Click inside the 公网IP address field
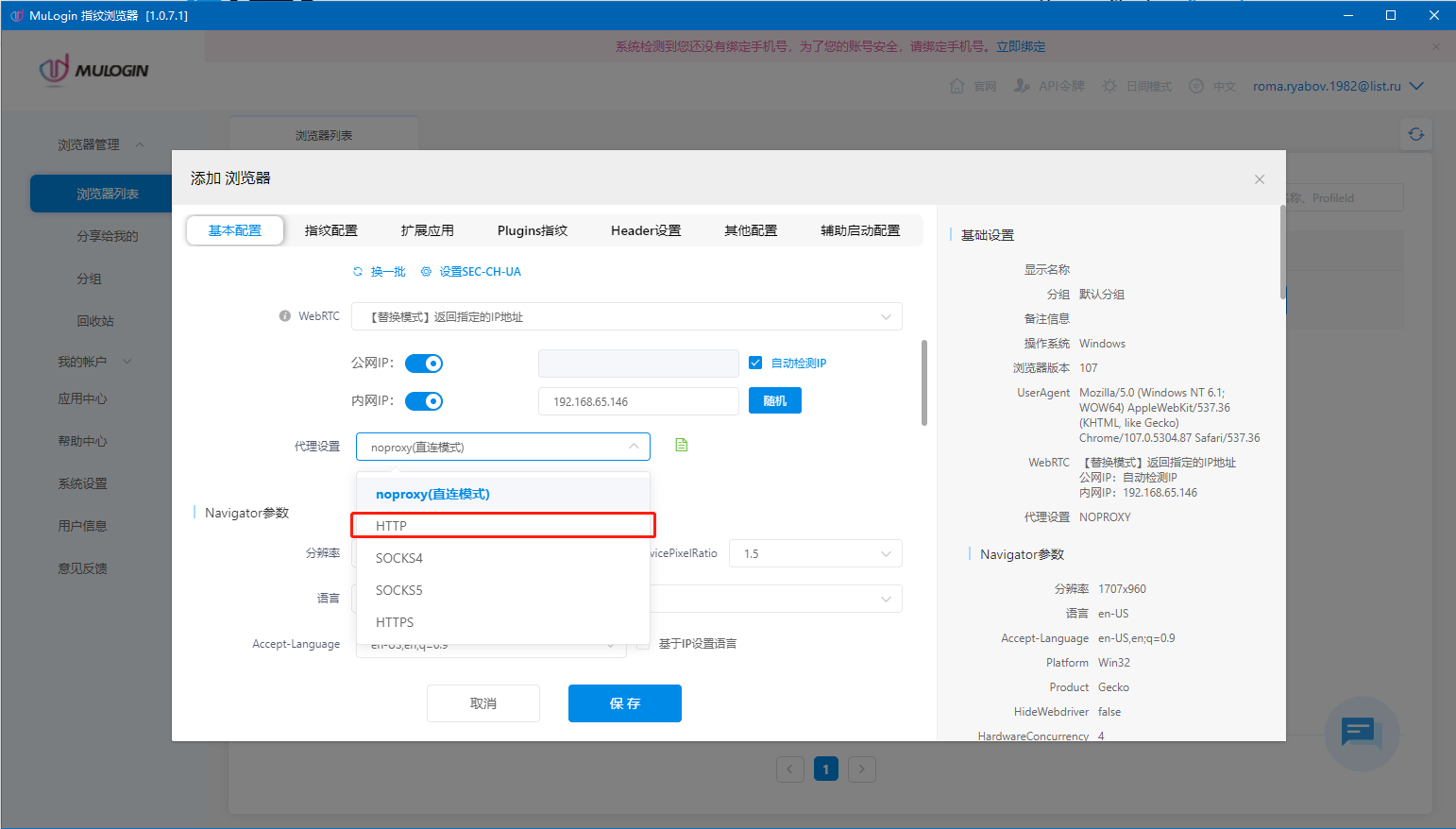This screenshot has width=1456, height=829. (x=638, y=364)
